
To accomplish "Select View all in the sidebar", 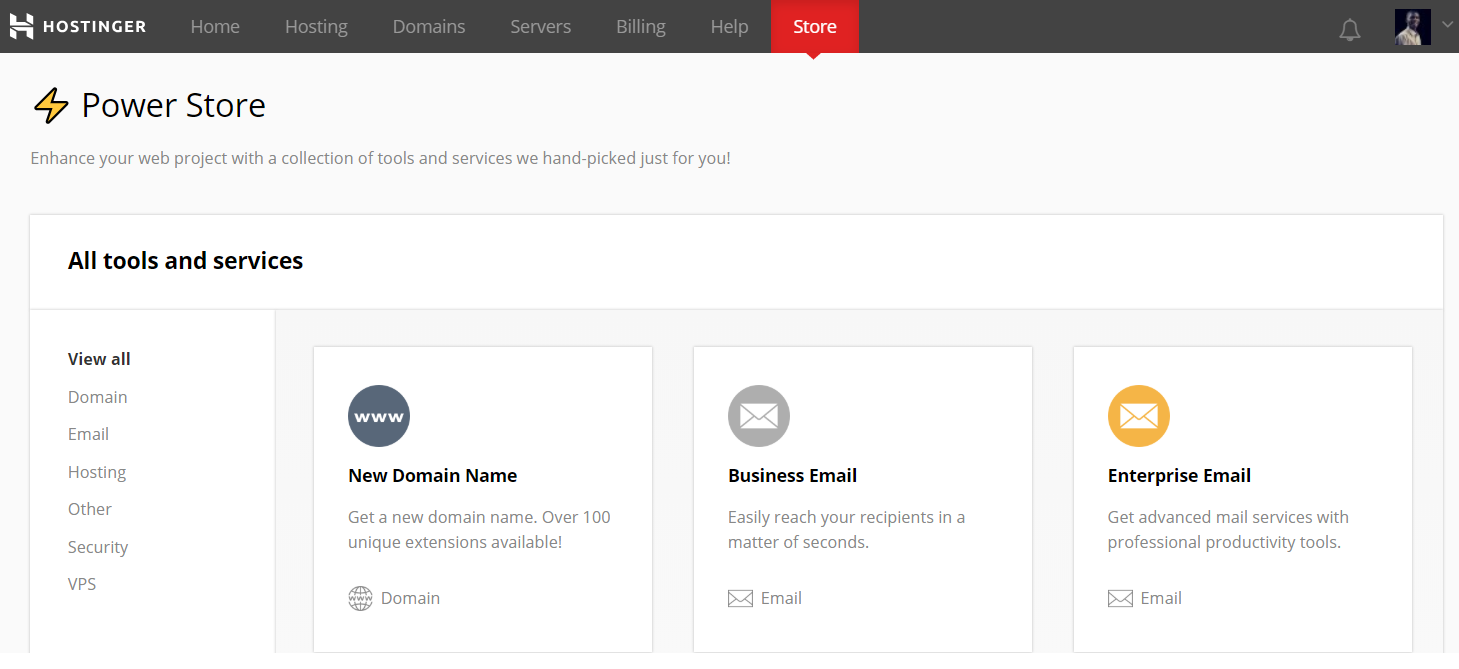I will 98,358.
